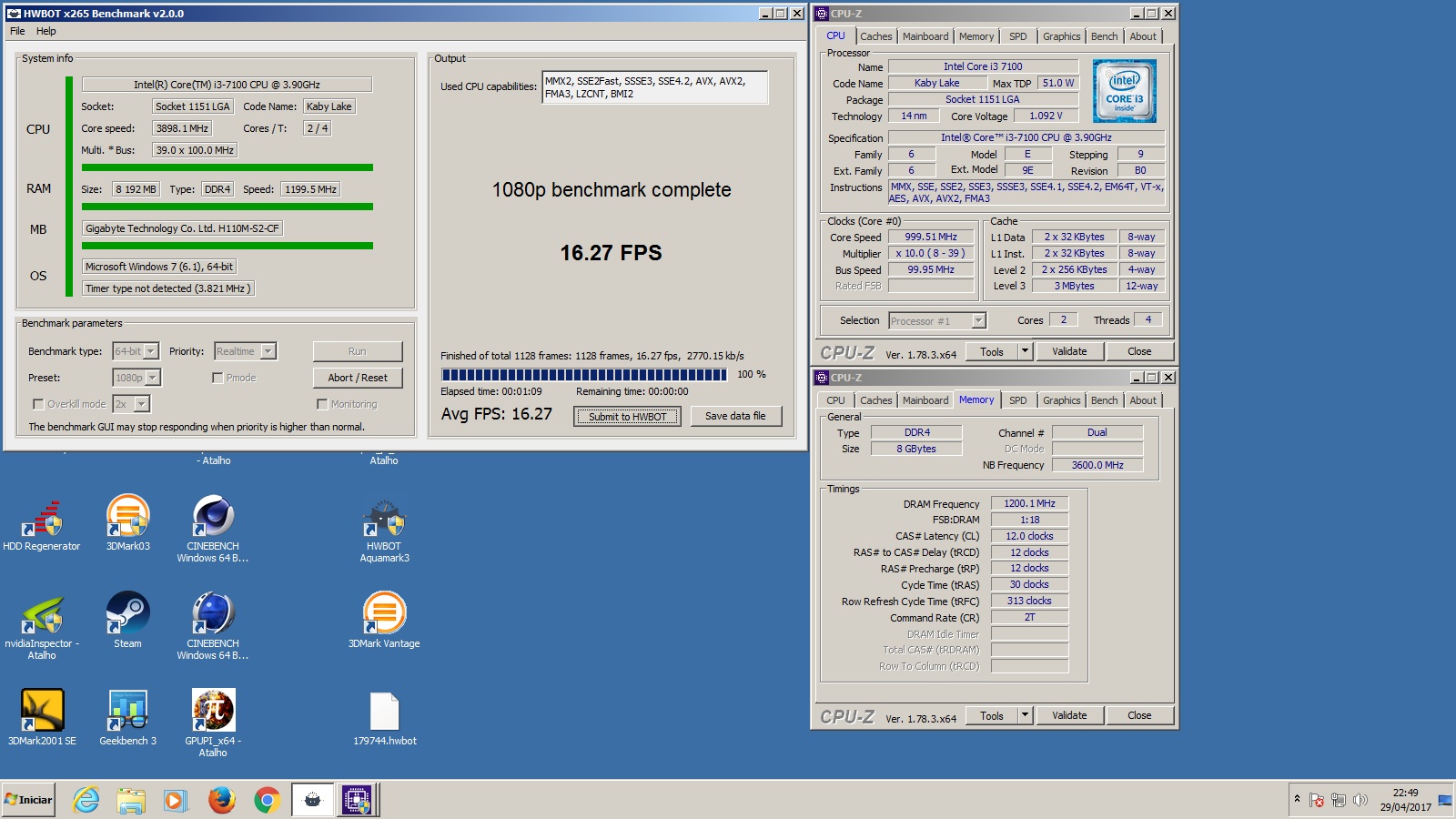Click the Used CPU capabilities text box

[655, 87]
